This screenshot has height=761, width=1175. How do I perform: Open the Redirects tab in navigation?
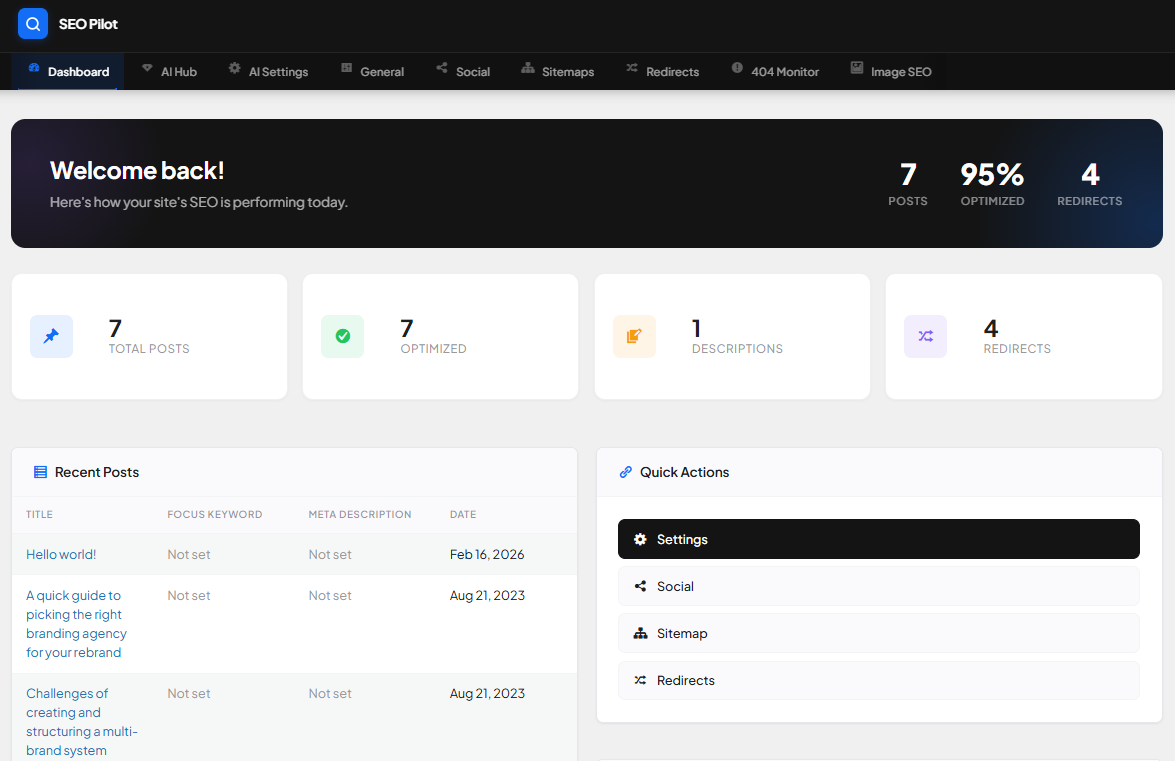[x=662, y=71]
